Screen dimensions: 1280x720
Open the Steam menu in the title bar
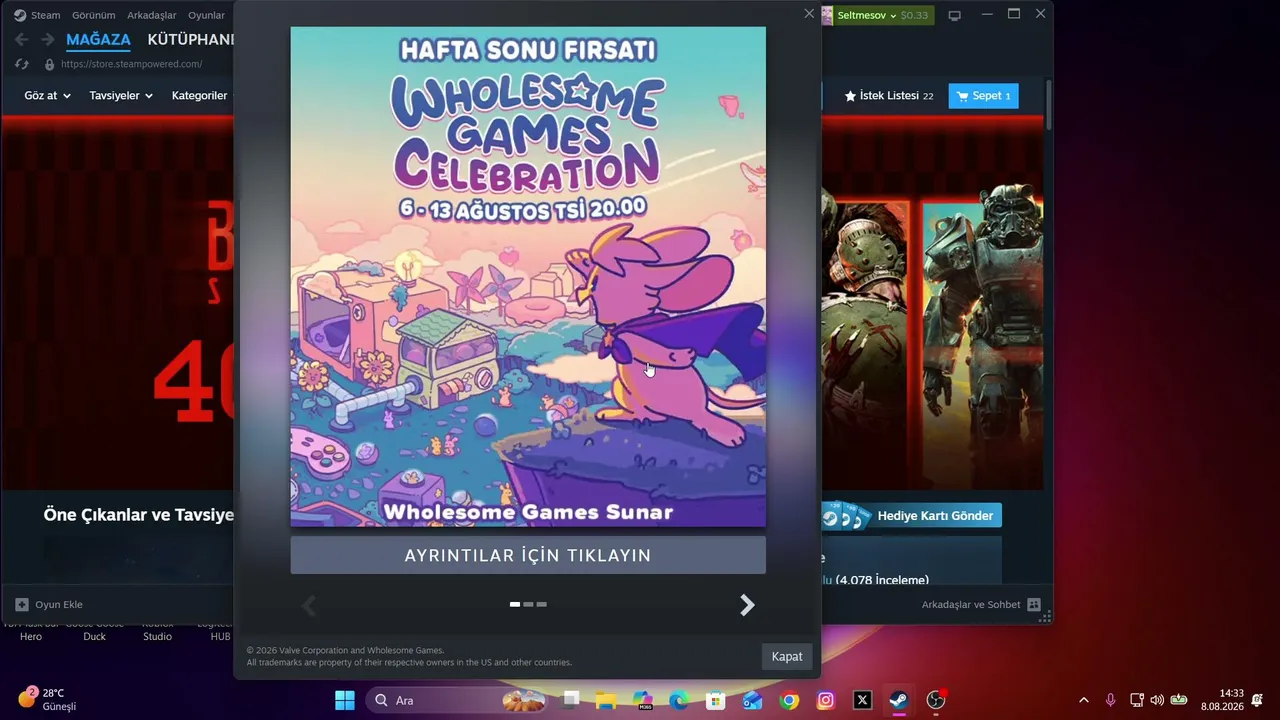tap(37, 15)
